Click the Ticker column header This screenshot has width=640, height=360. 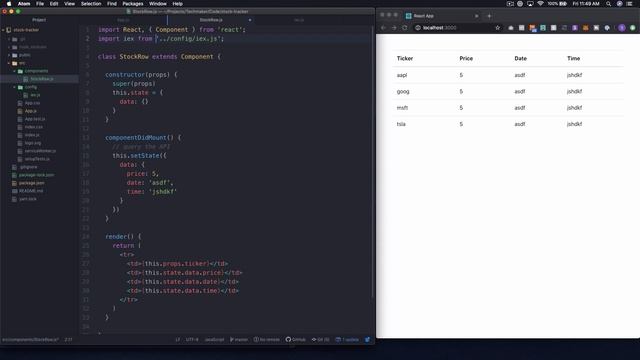click(x=405, y=58)
